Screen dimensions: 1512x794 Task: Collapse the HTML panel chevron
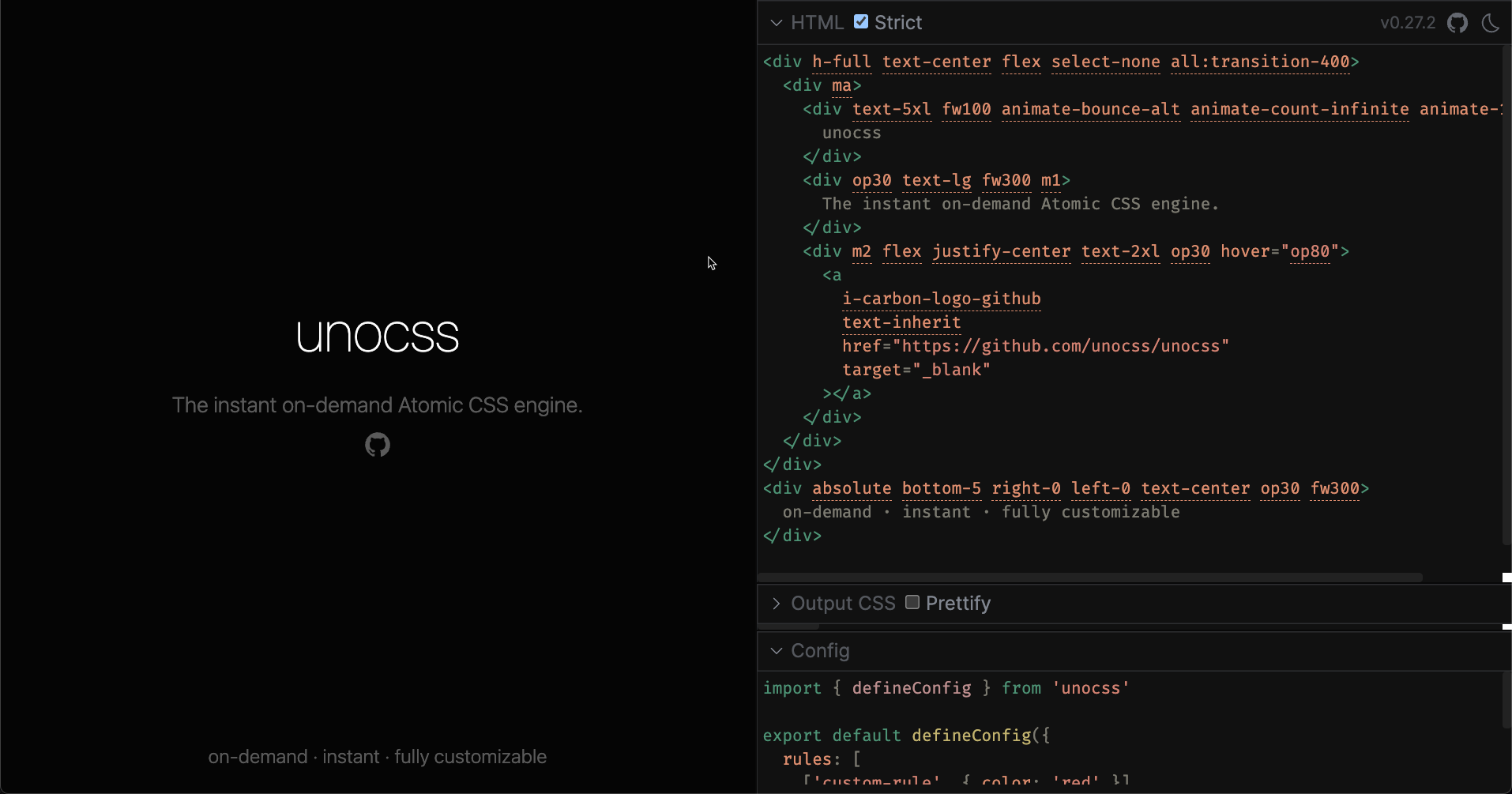[777, 23]
